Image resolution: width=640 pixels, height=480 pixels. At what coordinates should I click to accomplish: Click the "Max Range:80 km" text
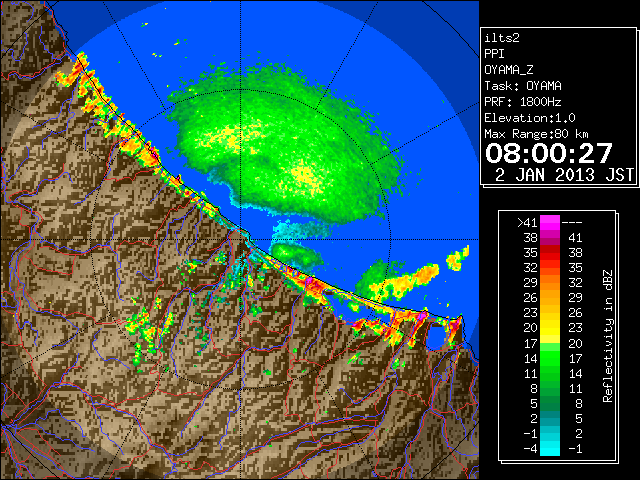537,134
